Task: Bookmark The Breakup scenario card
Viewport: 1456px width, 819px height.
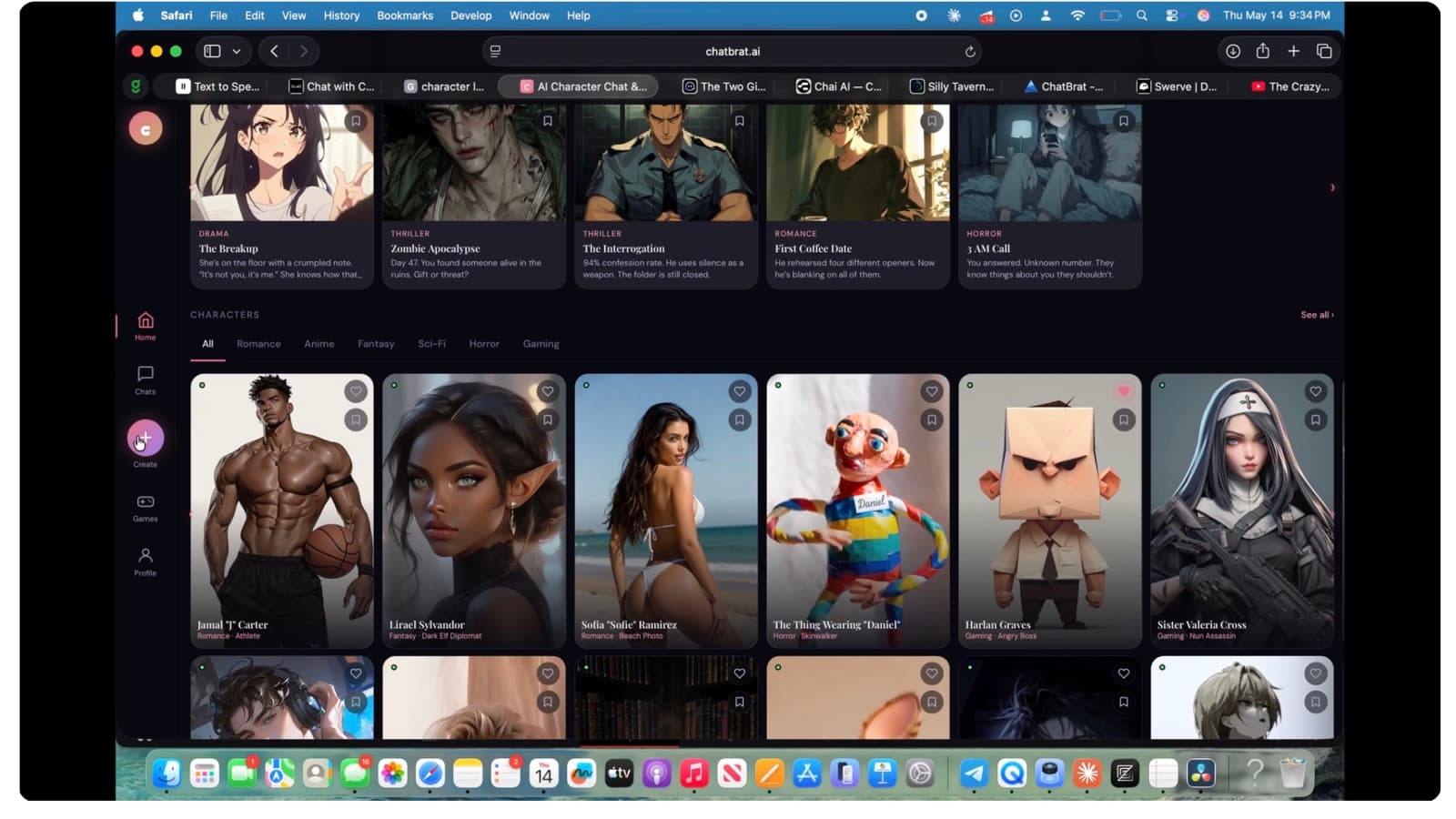Action: click(356, 121)
